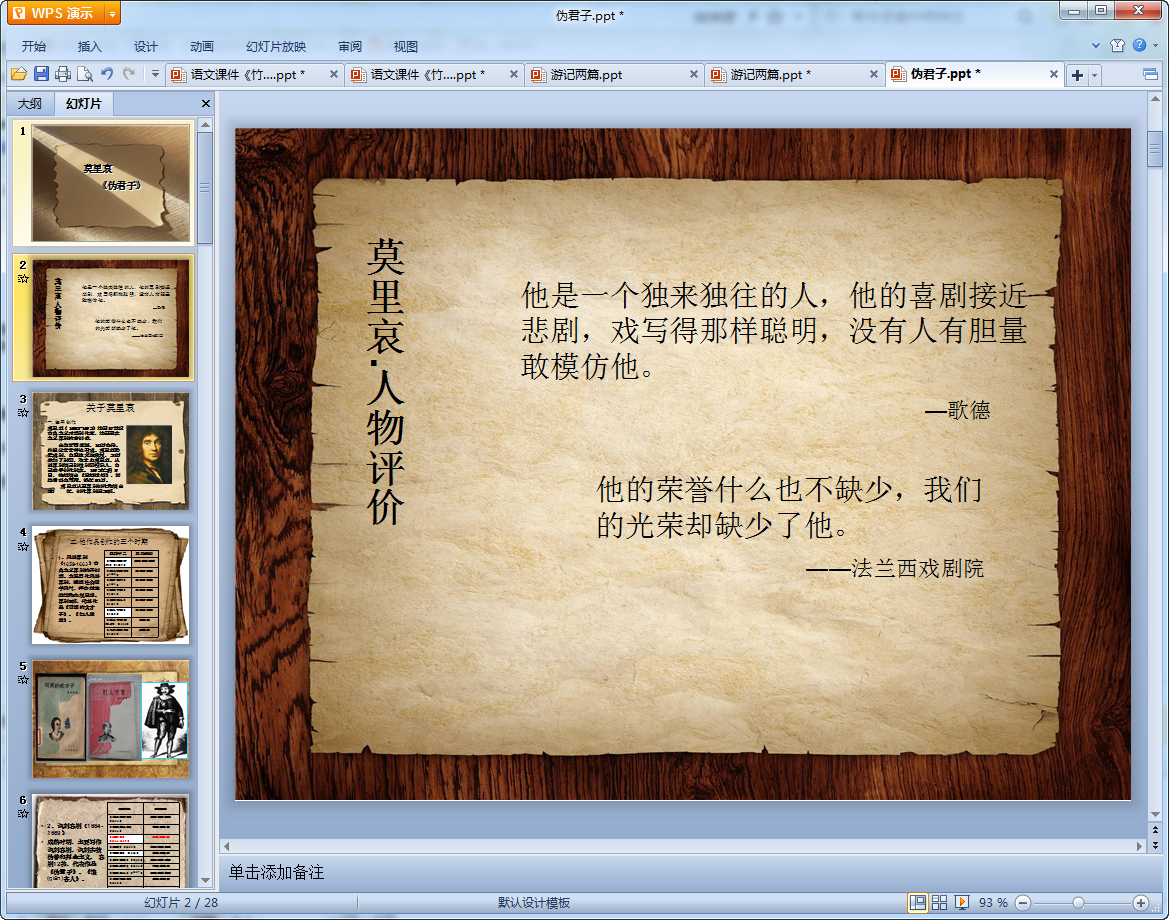Click the 法兰西戏剧院 attribution text
The image size is (1169, 920).
click(895, 568)
